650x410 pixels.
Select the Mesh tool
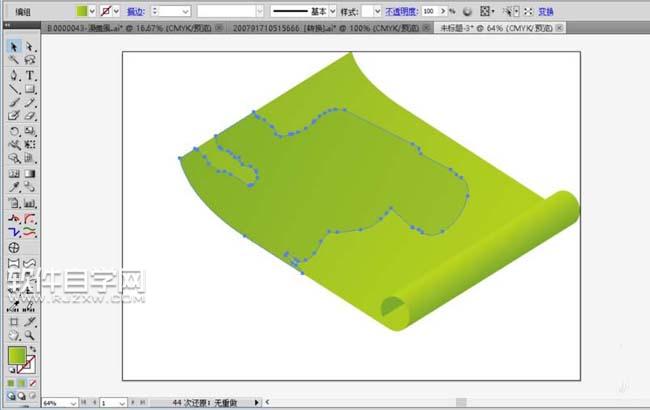[x=14, y=174]
